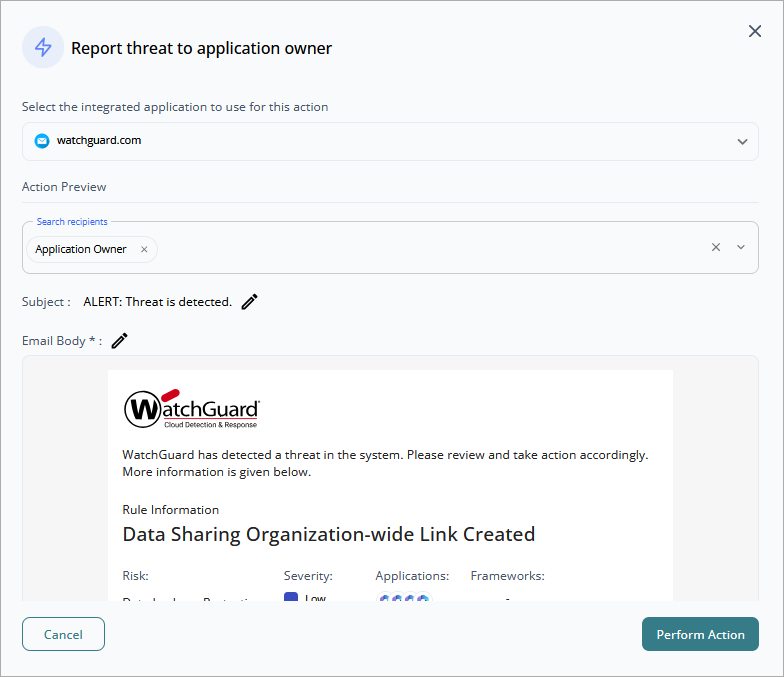
Task: Expand the recipients dropdown arrow
Action: coord(741,247)
